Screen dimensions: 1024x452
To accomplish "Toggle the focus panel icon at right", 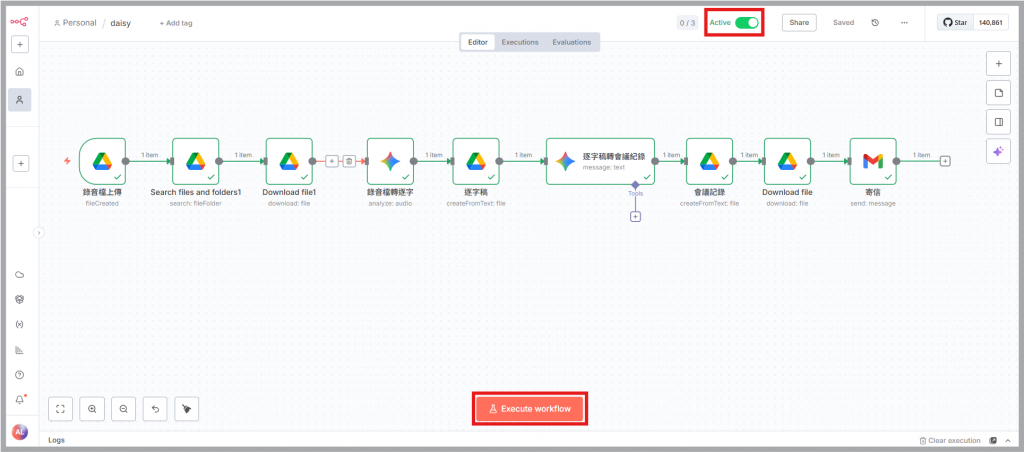I will tap(998, 121).
